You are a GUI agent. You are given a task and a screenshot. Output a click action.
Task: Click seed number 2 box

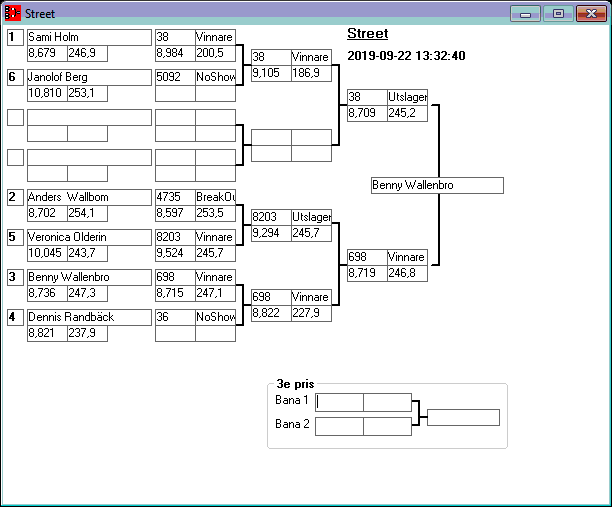pyautogui.click(x=15, y=197)
